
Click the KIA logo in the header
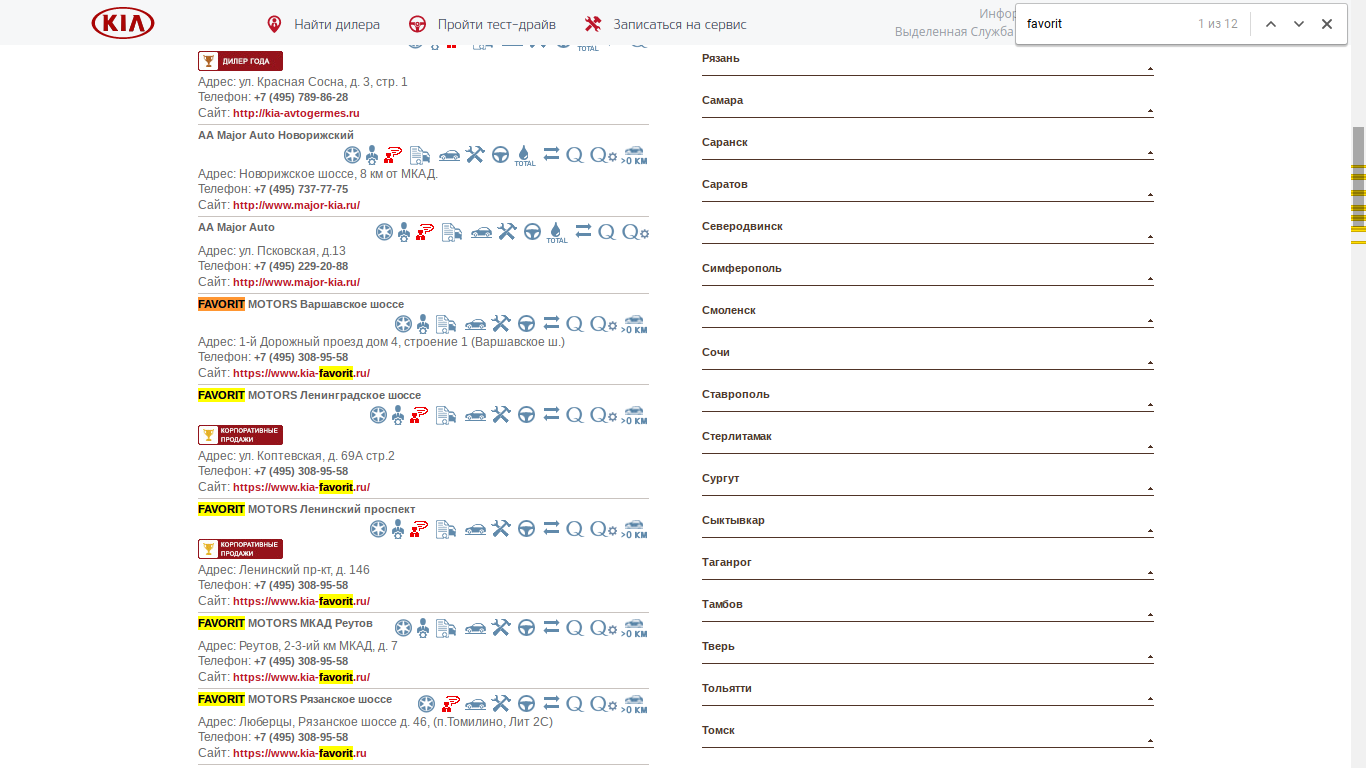123,23
